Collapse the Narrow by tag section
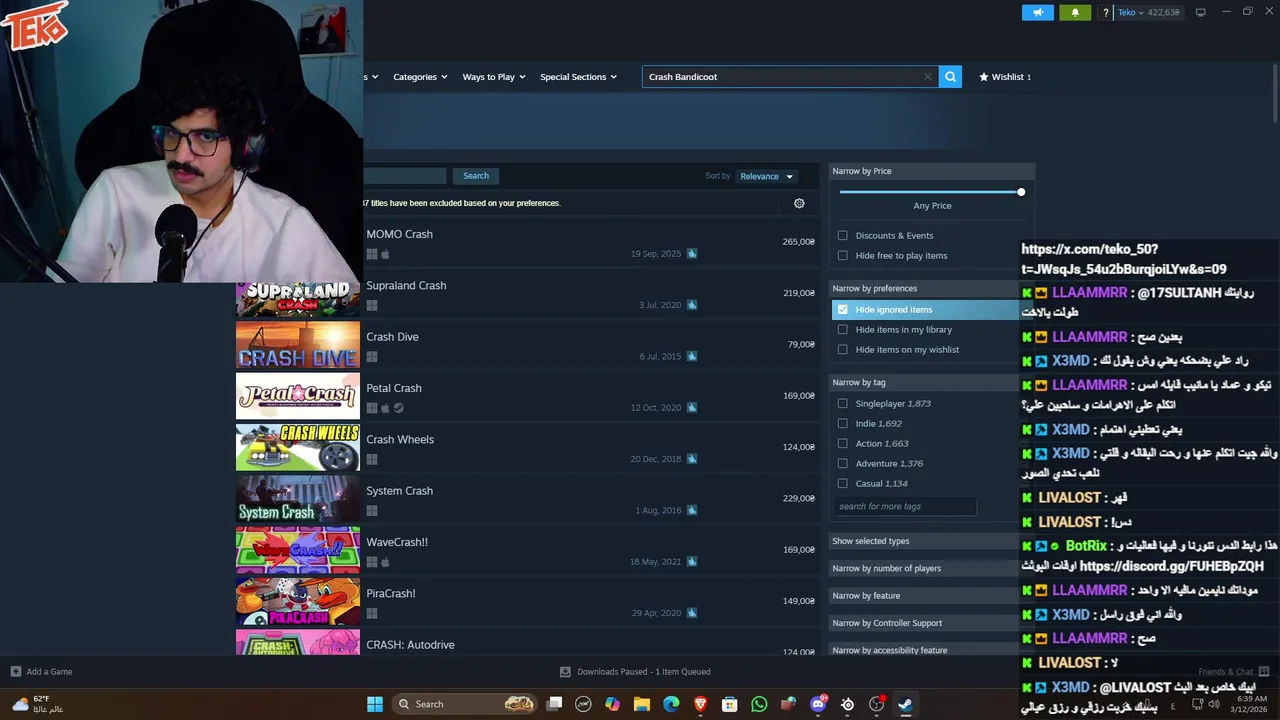Image resolution: width=1280 pixels, height=720 pixels. [x=924, y=382]
